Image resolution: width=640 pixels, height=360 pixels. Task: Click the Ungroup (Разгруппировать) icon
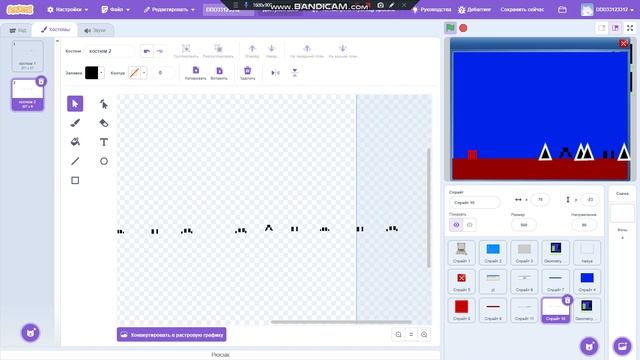(218, 51)
